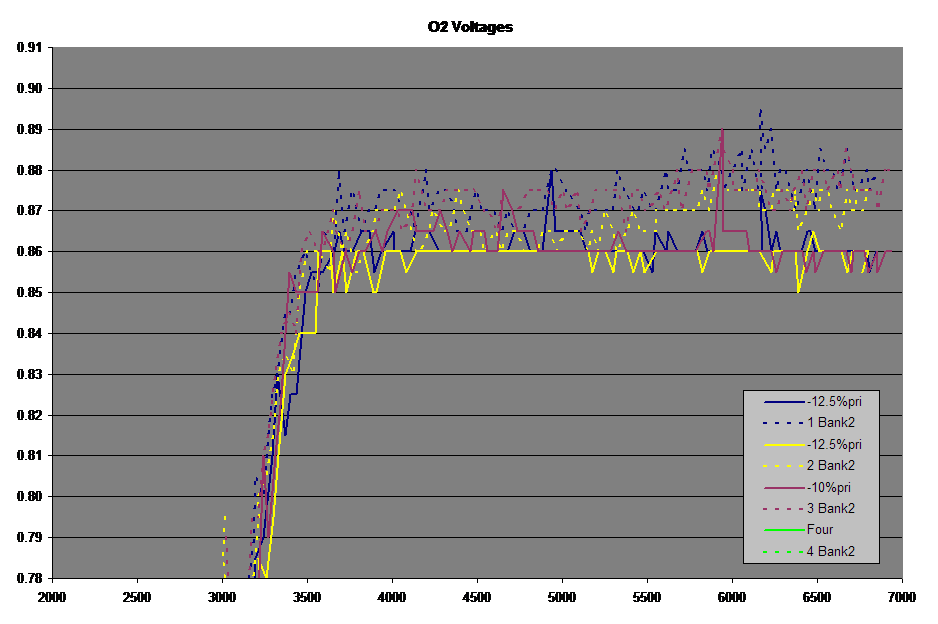Screen dimensions: 938x624
Task: Click "-12.5%pri" label beside the yellow line
Action: (x=834, y=444)
